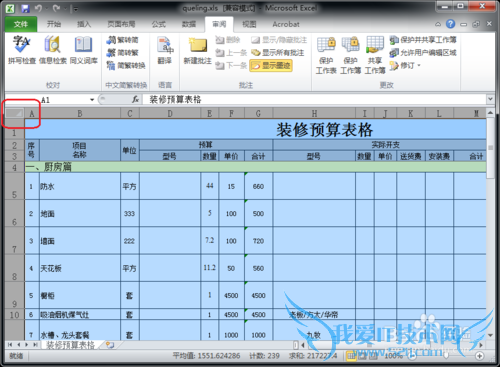Open Chinese conversion options (简繁转换)
Screen dimensions: 500x367
(x=126, y=65)
